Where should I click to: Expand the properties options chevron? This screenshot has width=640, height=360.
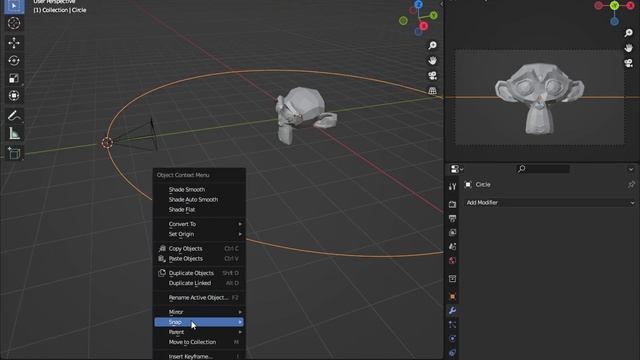coord(631,169)
